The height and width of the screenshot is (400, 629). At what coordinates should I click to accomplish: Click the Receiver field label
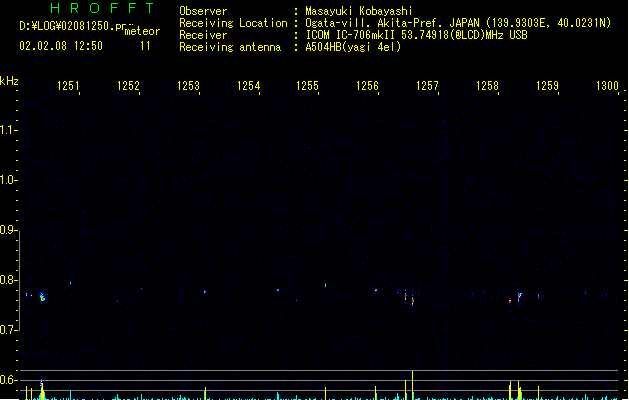click(x=203, y=35)
